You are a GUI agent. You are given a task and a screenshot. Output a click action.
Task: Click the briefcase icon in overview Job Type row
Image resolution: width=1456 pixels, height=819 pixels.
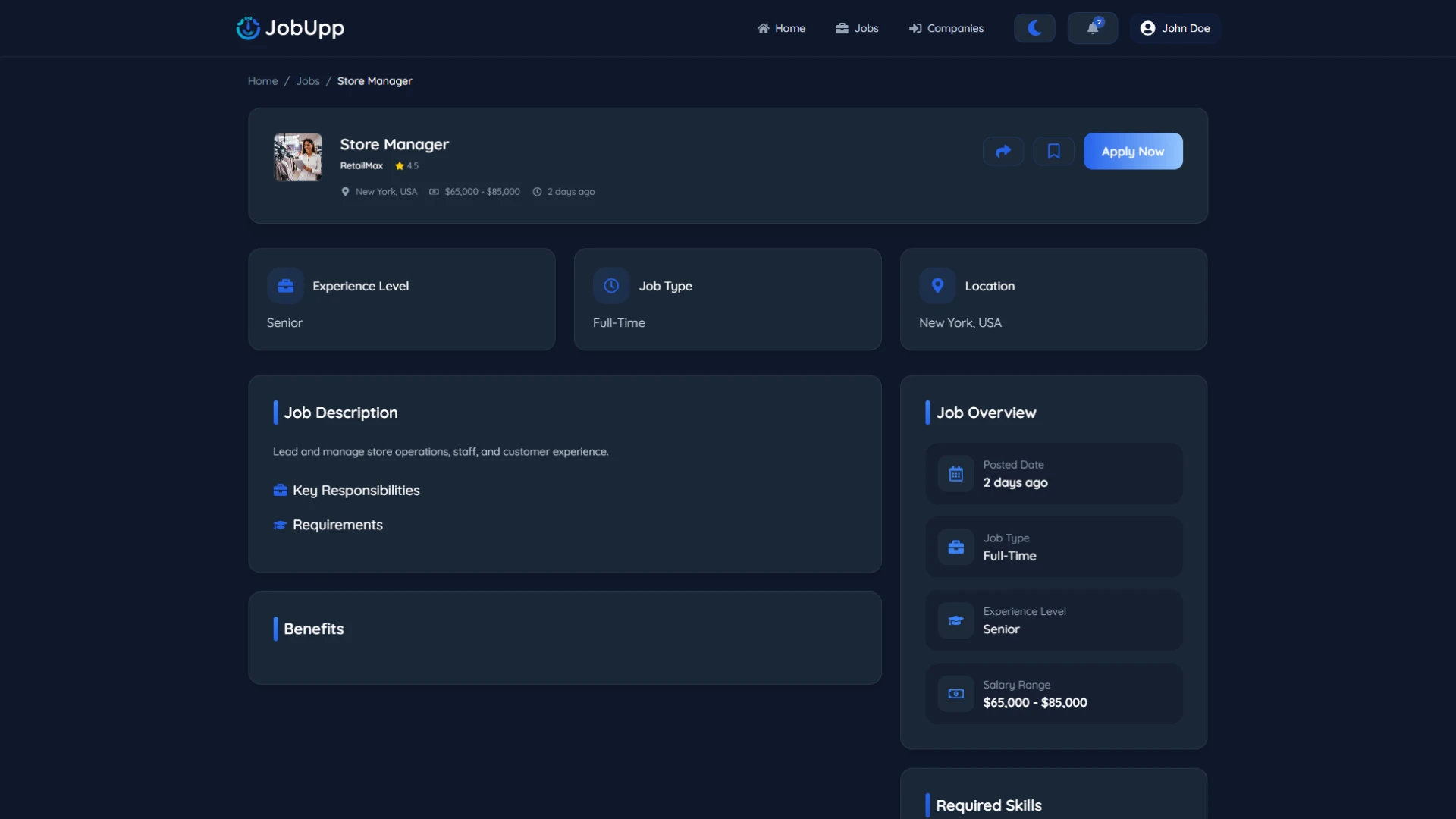(x=955, y=548)
